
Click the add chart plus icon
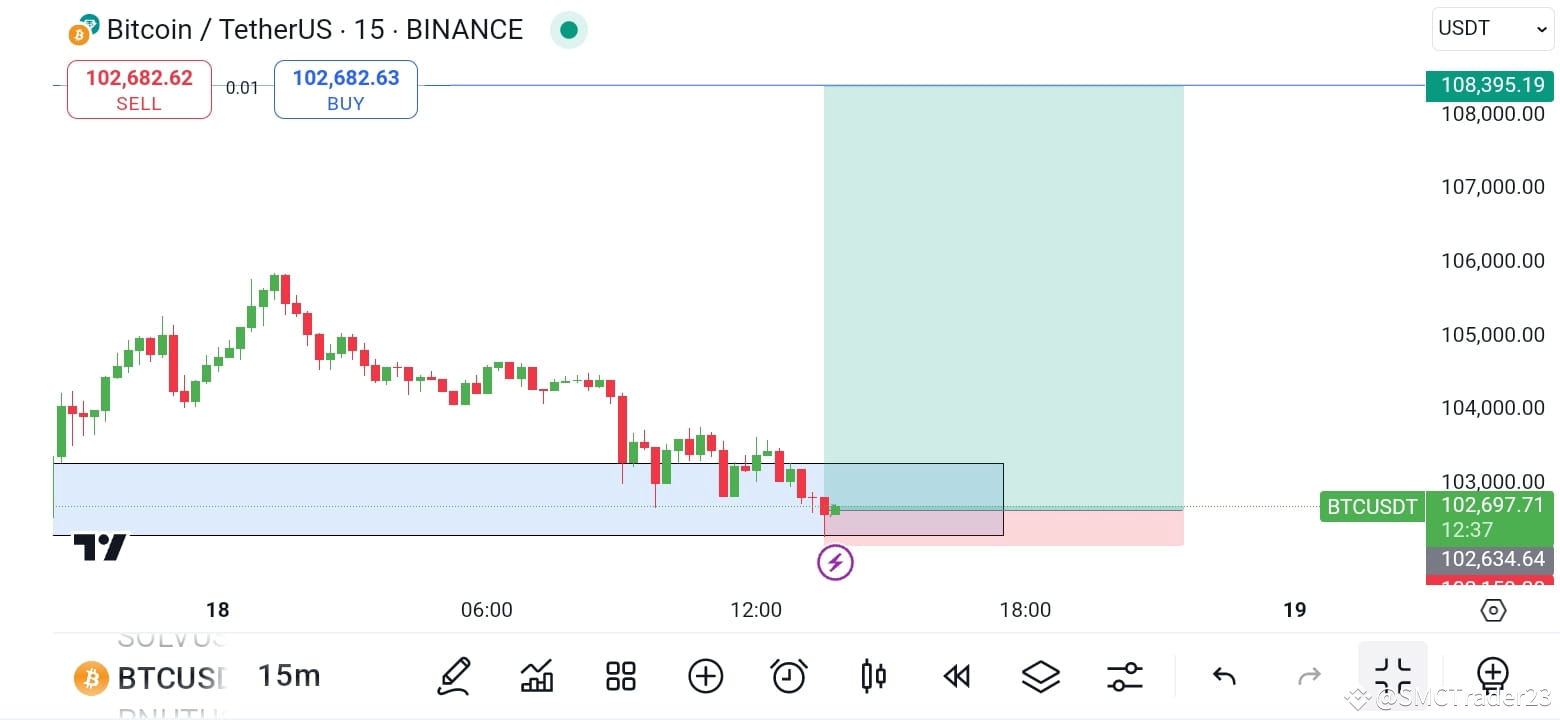(x=705, y=676)
